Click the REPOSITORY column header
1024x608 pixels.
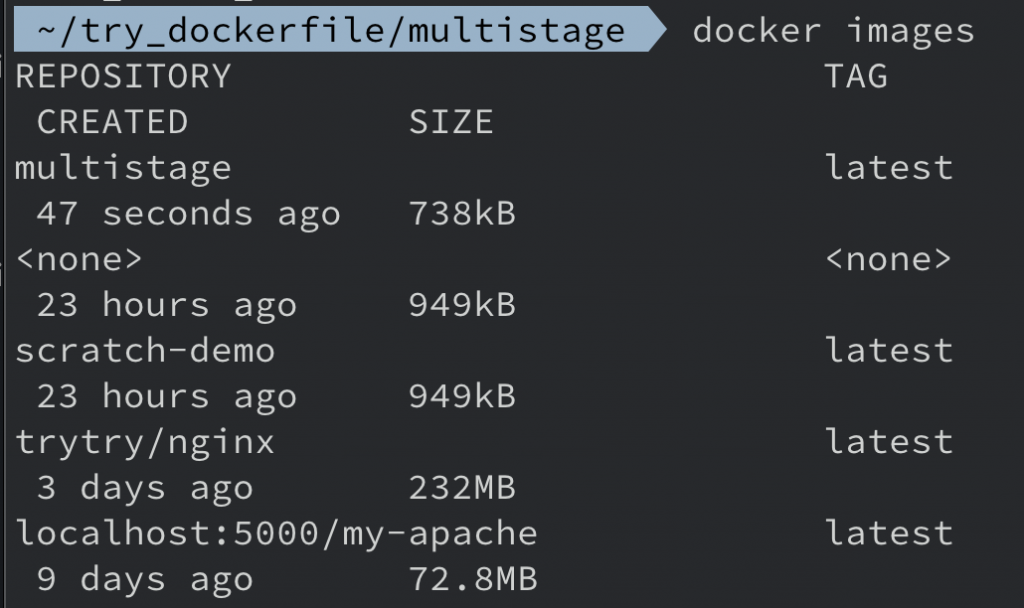pos(123,76)
